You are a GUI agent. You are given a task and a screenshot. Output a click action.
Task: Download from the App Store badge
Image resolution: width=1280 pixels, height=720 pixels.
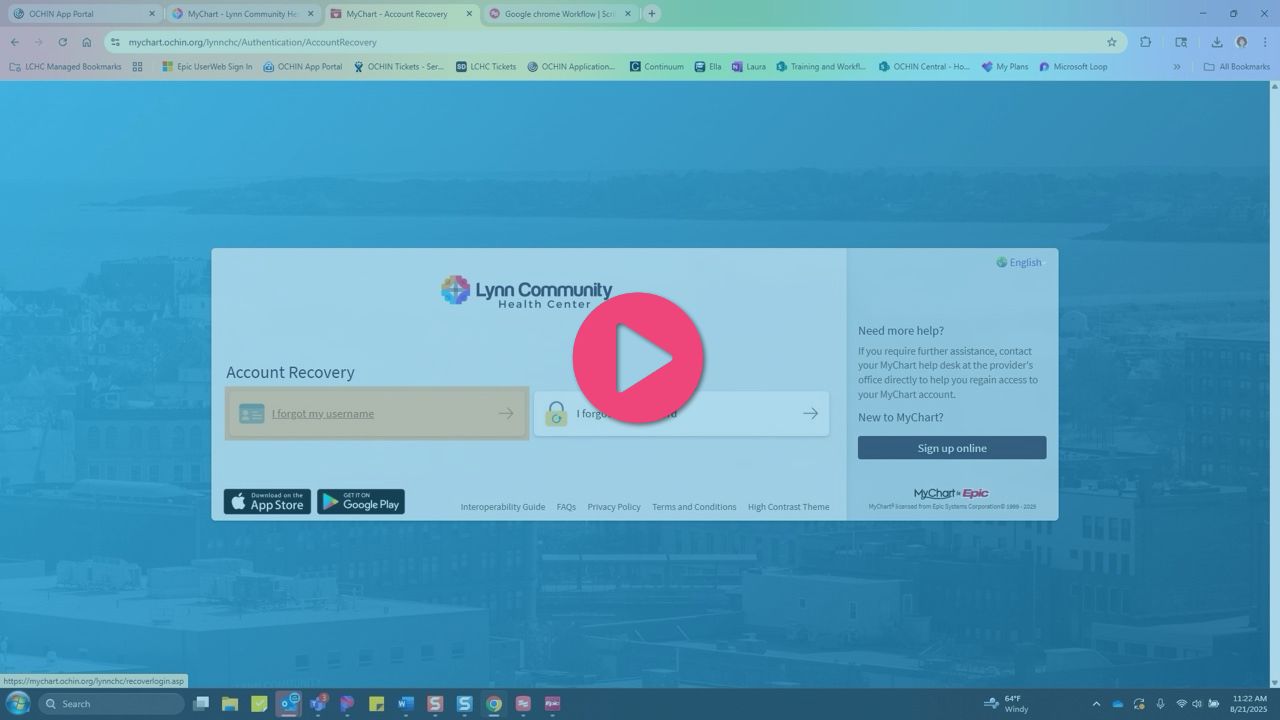(267, 502)
